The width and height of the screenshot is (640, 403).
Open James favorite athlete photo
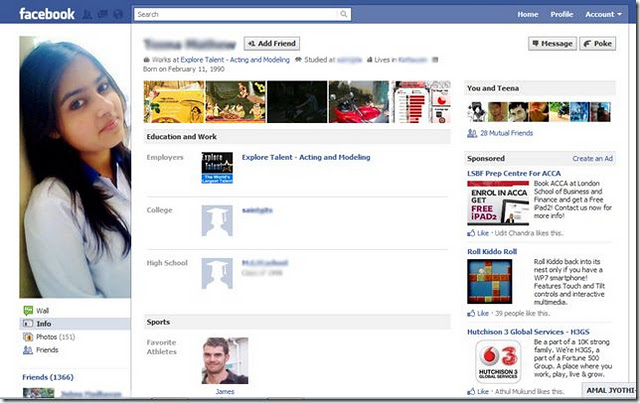tap(225, 361)
